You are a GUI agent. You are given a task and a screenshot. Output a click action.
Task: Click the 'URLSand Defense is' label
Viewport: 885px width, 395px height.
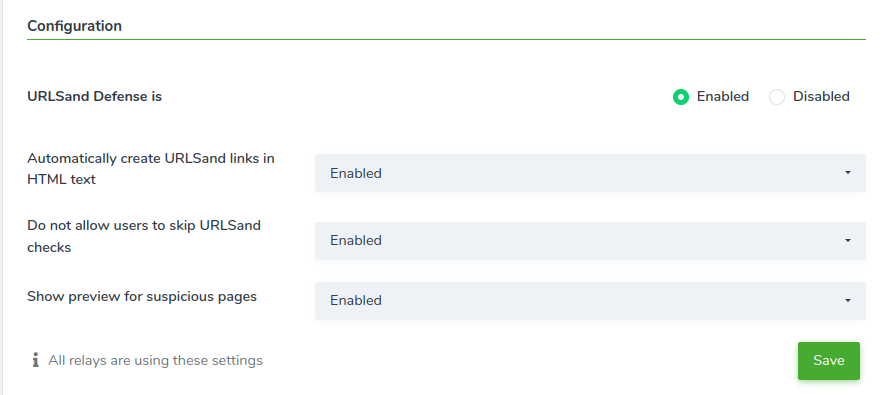point(94,96)
